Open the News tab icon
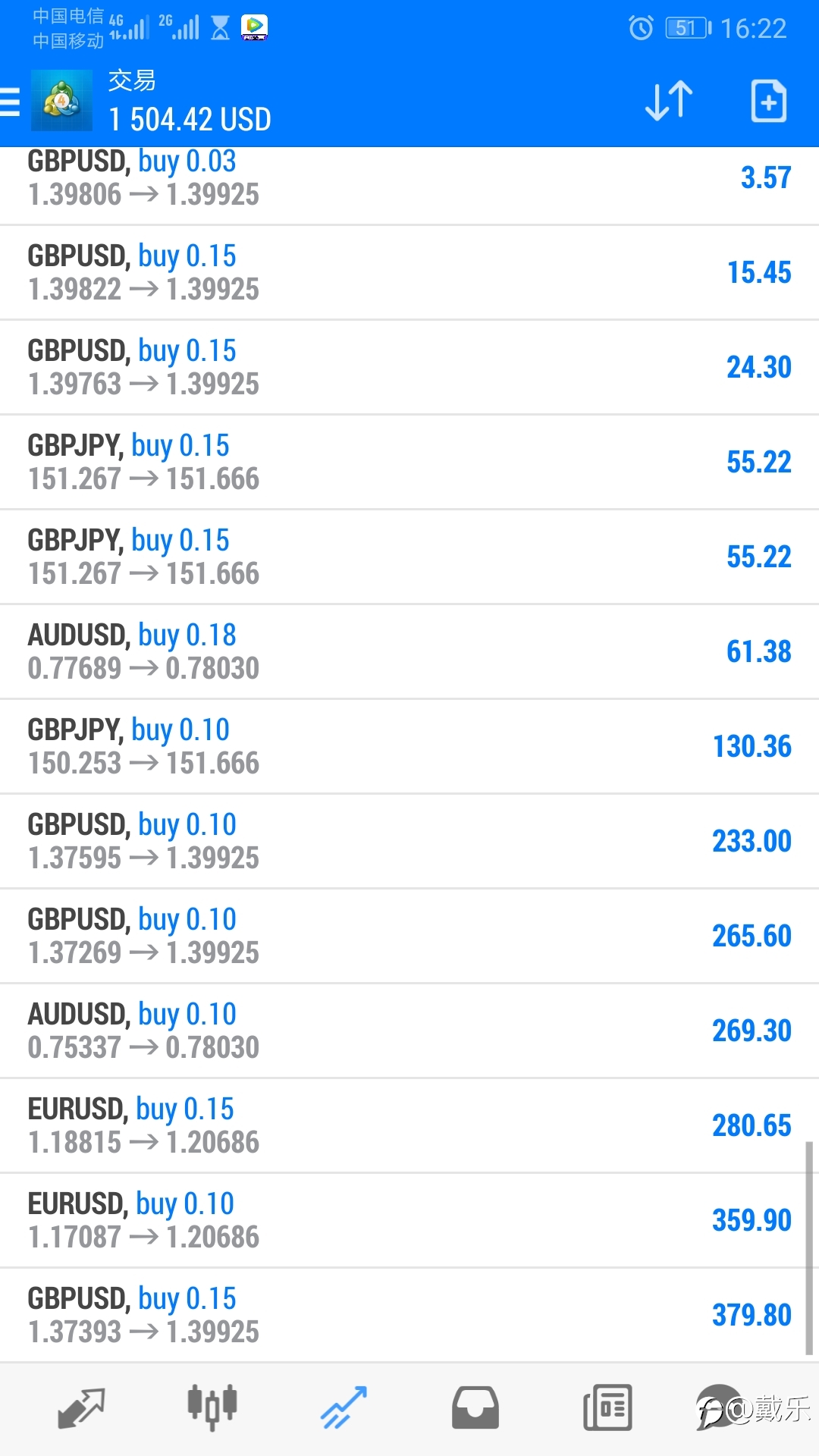 pos(607,1408)
